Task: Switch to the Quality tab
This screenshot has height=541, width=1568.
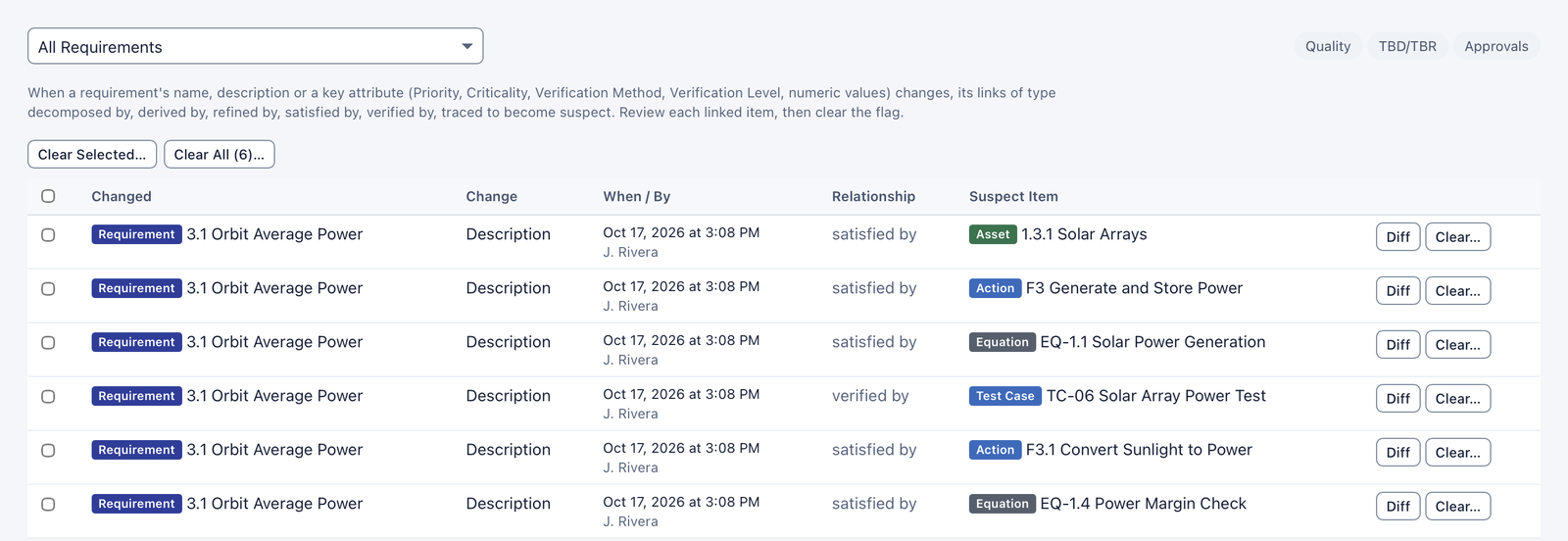Action: pos(1328,46)
